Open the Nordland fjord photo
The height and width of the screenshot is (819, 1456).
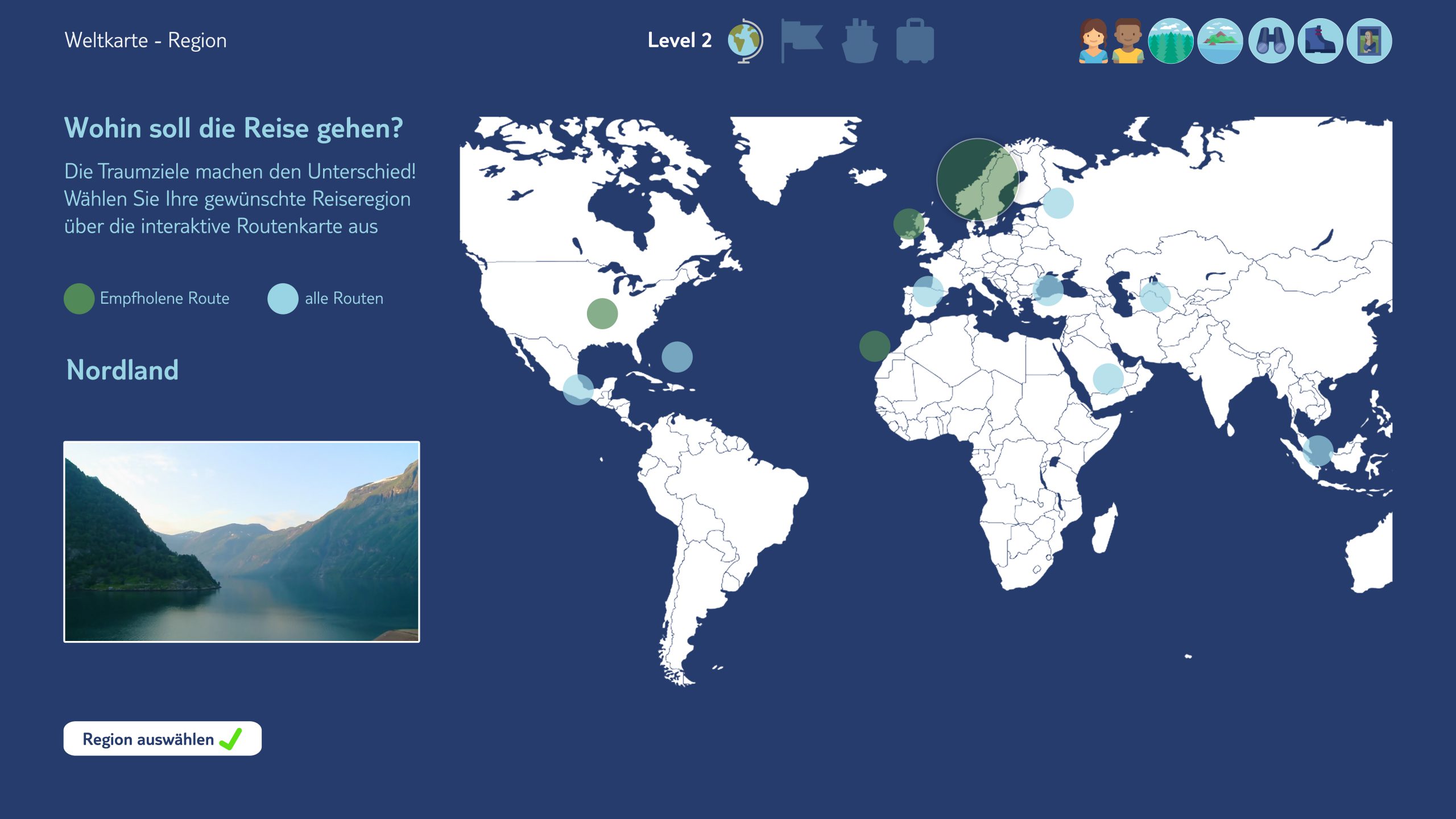point(242,541)
